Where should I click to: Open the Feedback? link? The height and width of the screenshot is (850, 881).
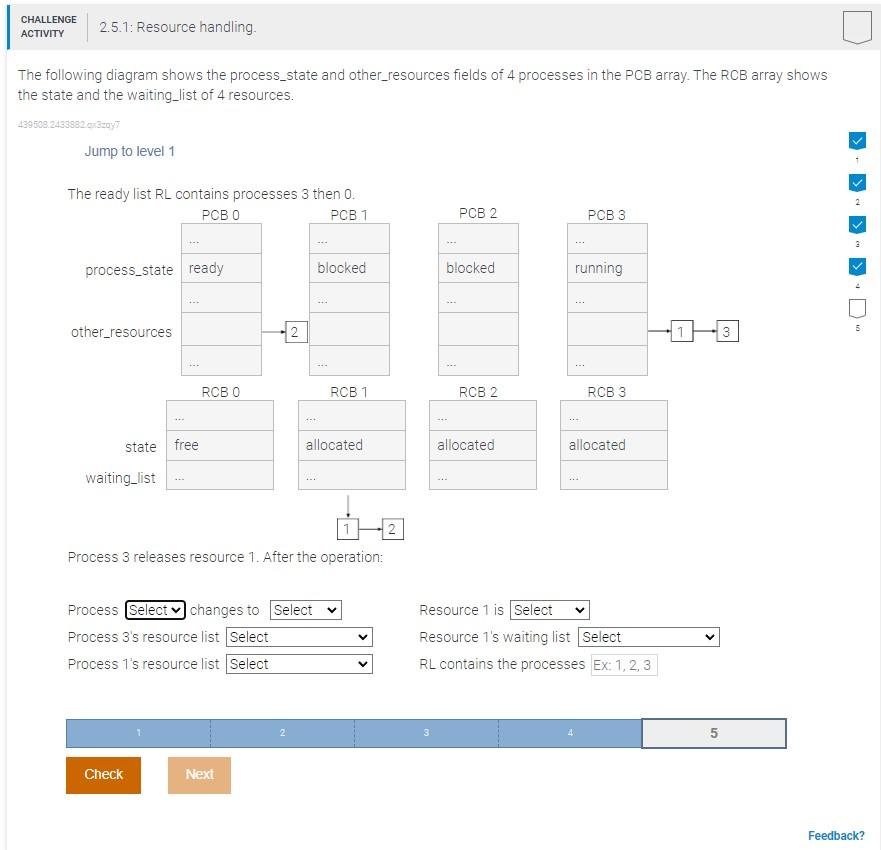837,835
